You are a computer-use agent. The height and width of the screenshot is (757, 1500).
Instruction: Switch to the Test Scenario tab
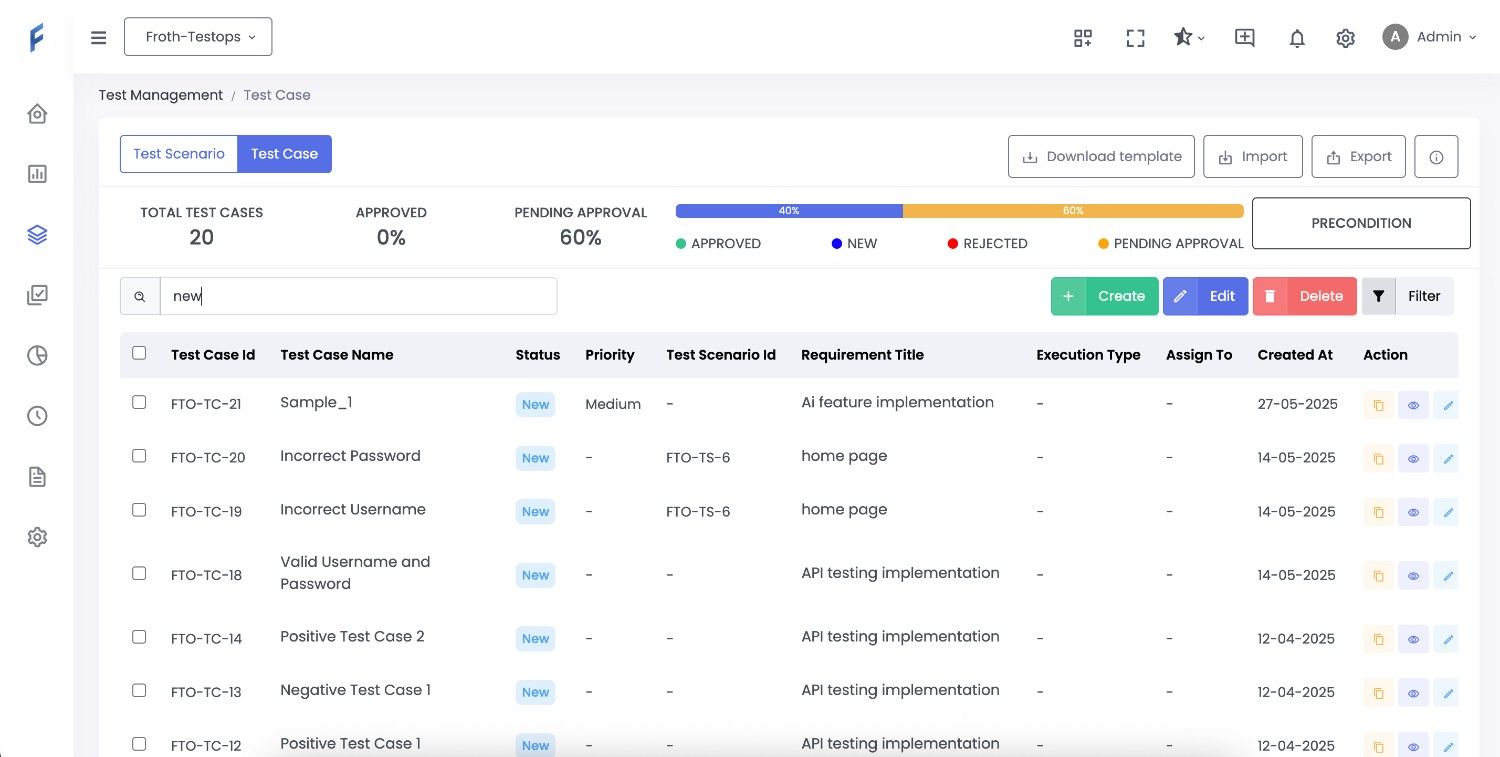coord(179,154)
